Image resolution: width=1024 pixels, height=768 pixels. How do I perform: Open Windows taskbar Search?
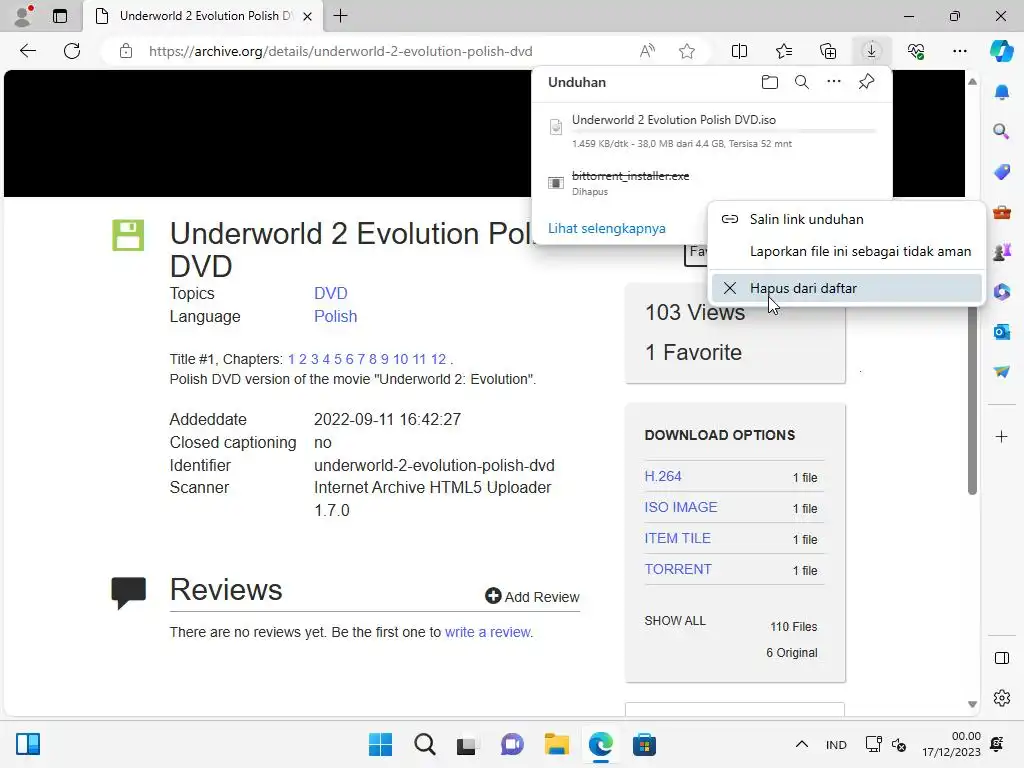(x=424, y=744)
